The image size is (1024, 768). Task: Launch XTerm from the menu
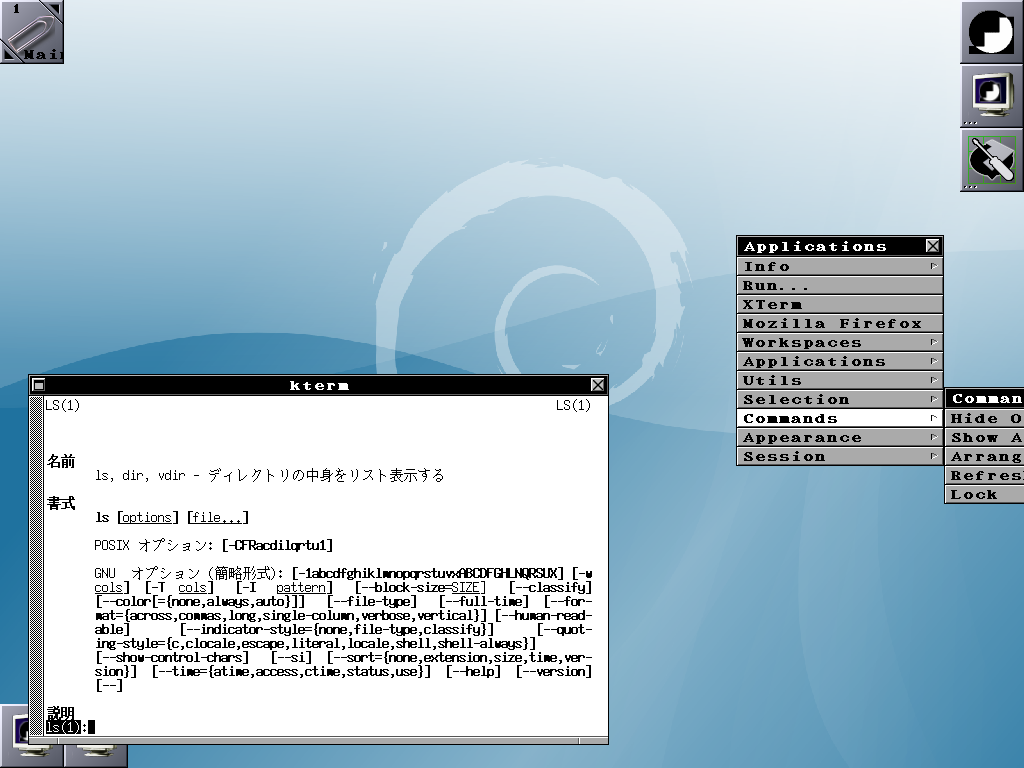(840, 304)
